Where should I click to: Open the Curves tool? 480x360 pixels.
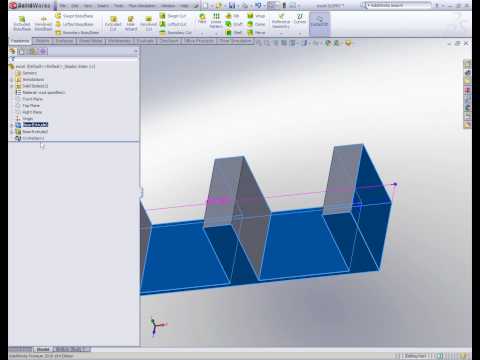tap(300, 19)
